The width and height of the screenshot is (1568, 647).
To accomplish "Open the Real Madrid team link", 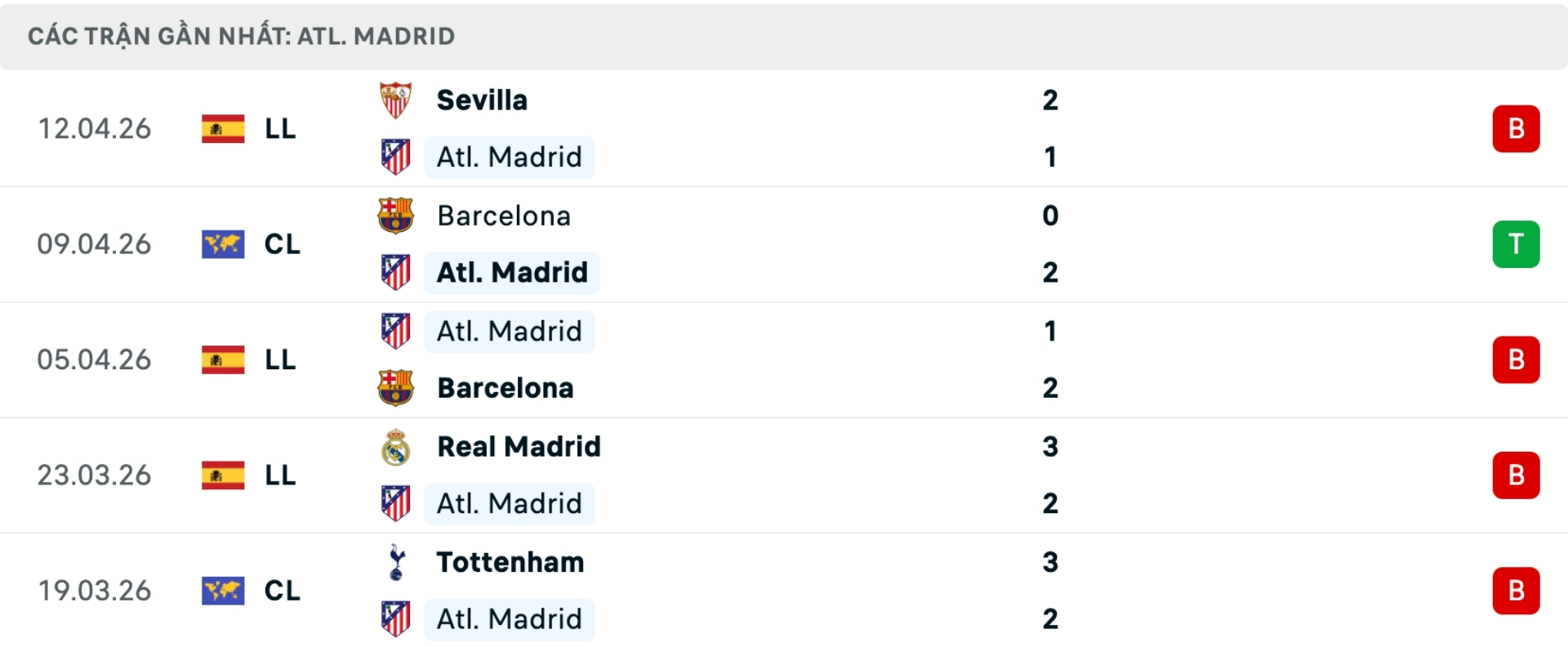I will click(519, 447).
